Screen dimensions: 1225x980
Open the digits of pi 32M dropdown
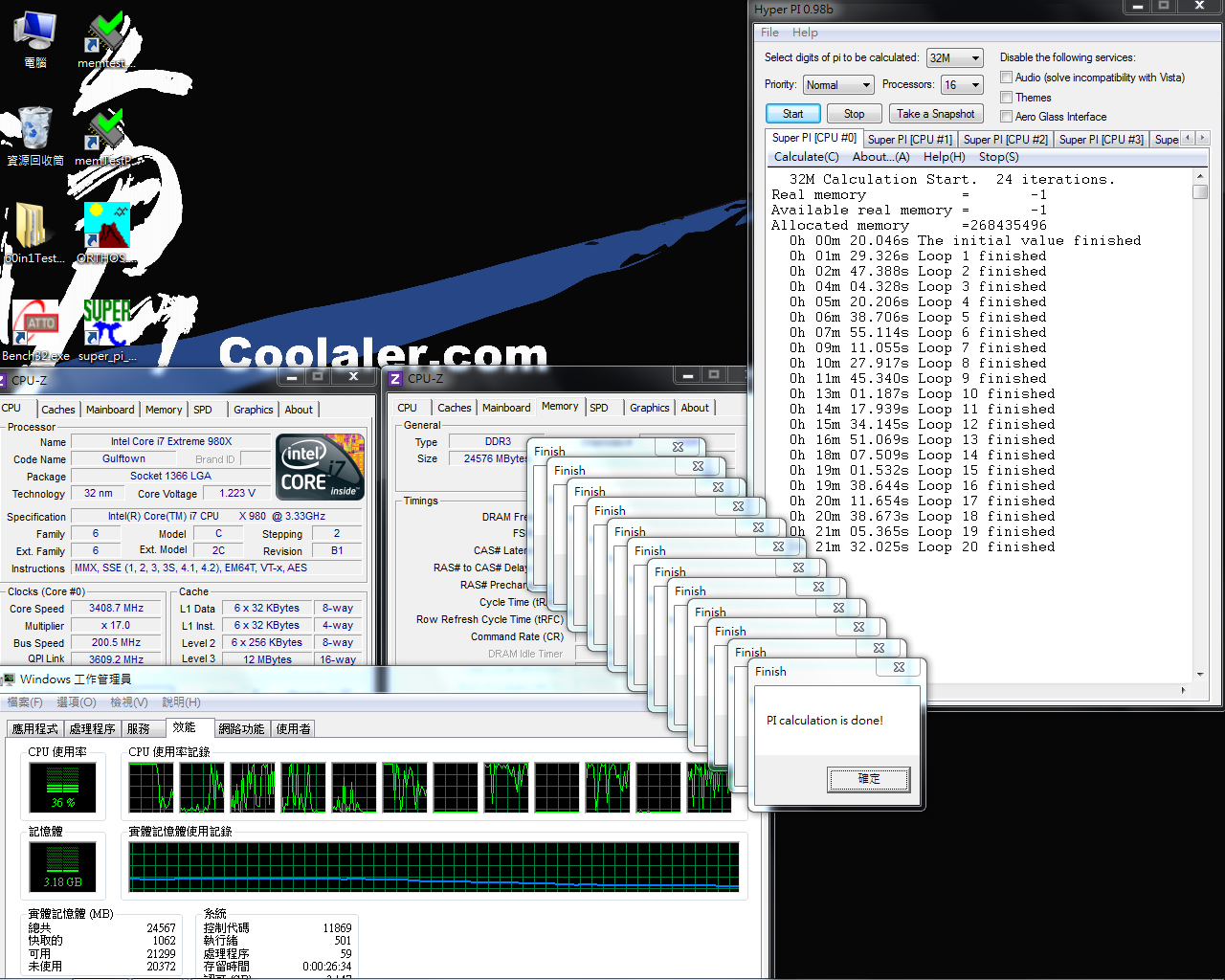tap(955, 58)
